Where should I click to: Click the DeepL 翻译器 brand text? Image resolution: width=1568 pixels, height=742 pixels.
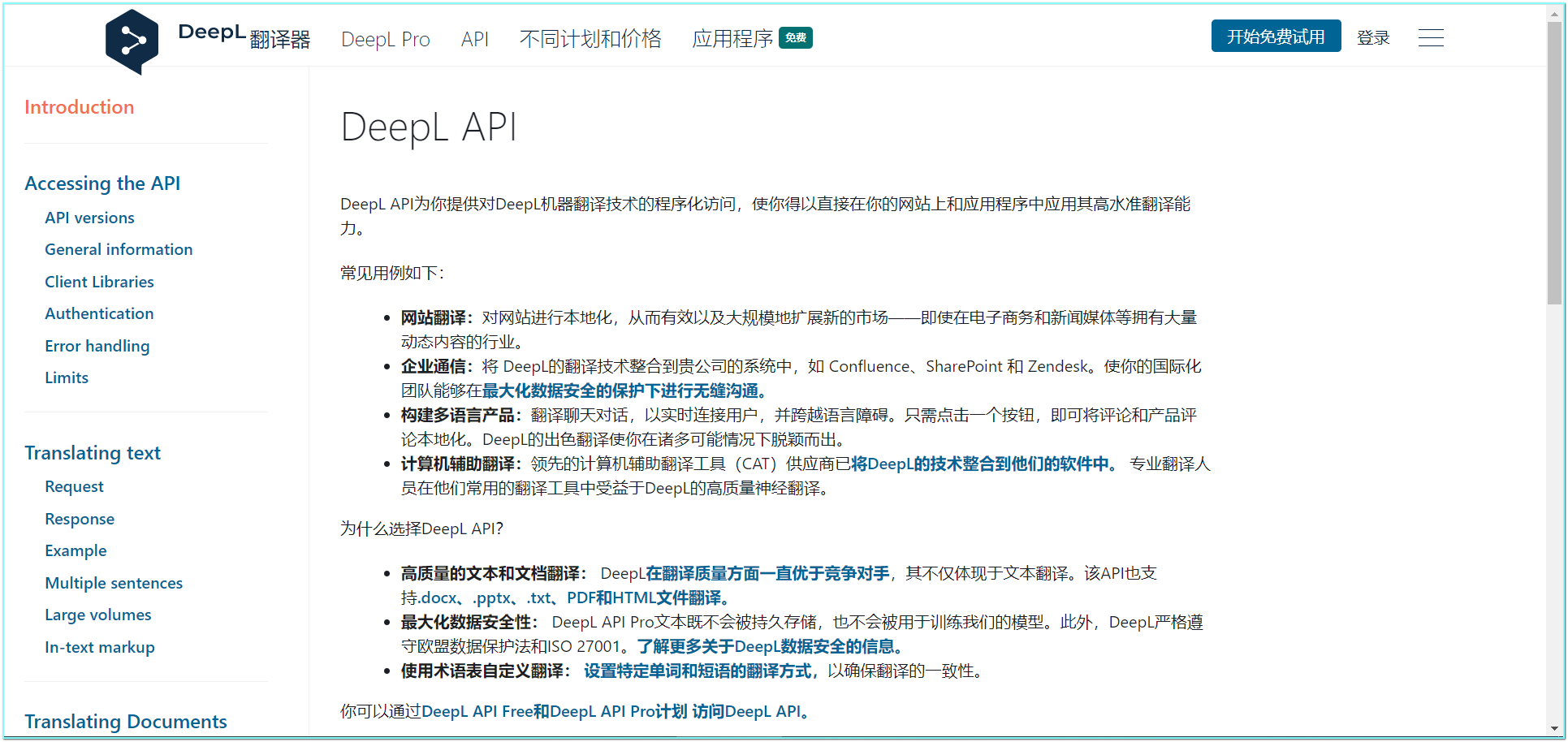coord(244,37)
